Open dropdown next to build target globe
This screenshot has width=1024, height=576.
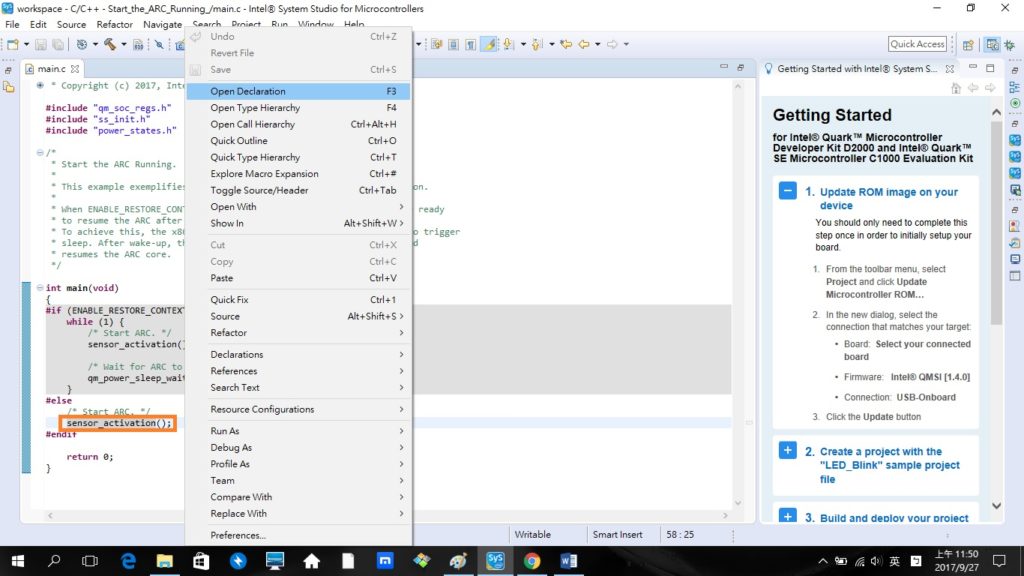click(x=95, y=44)
